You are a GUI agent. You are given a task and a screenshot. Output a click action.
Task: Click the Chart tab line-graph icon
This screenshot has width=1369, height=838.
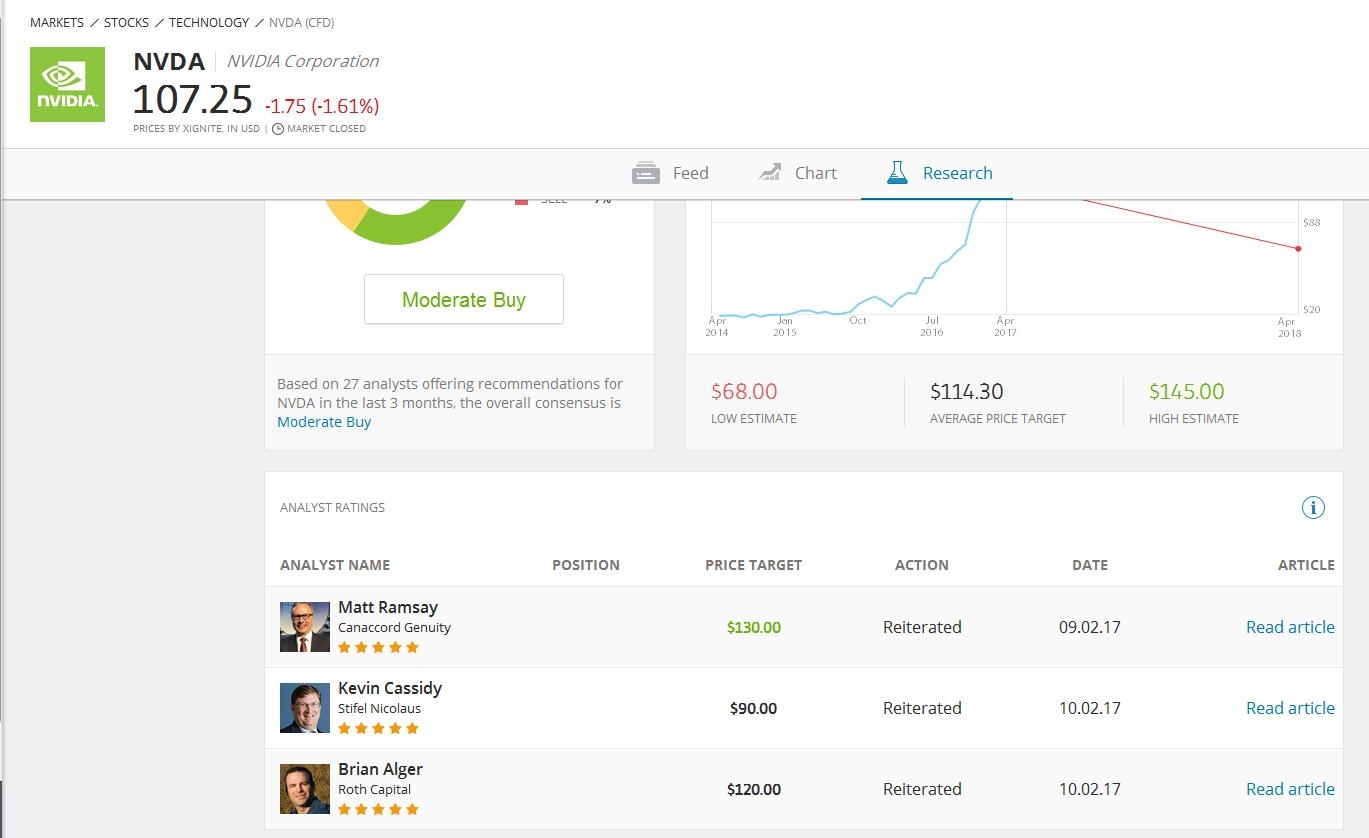(x=770, y=172)
